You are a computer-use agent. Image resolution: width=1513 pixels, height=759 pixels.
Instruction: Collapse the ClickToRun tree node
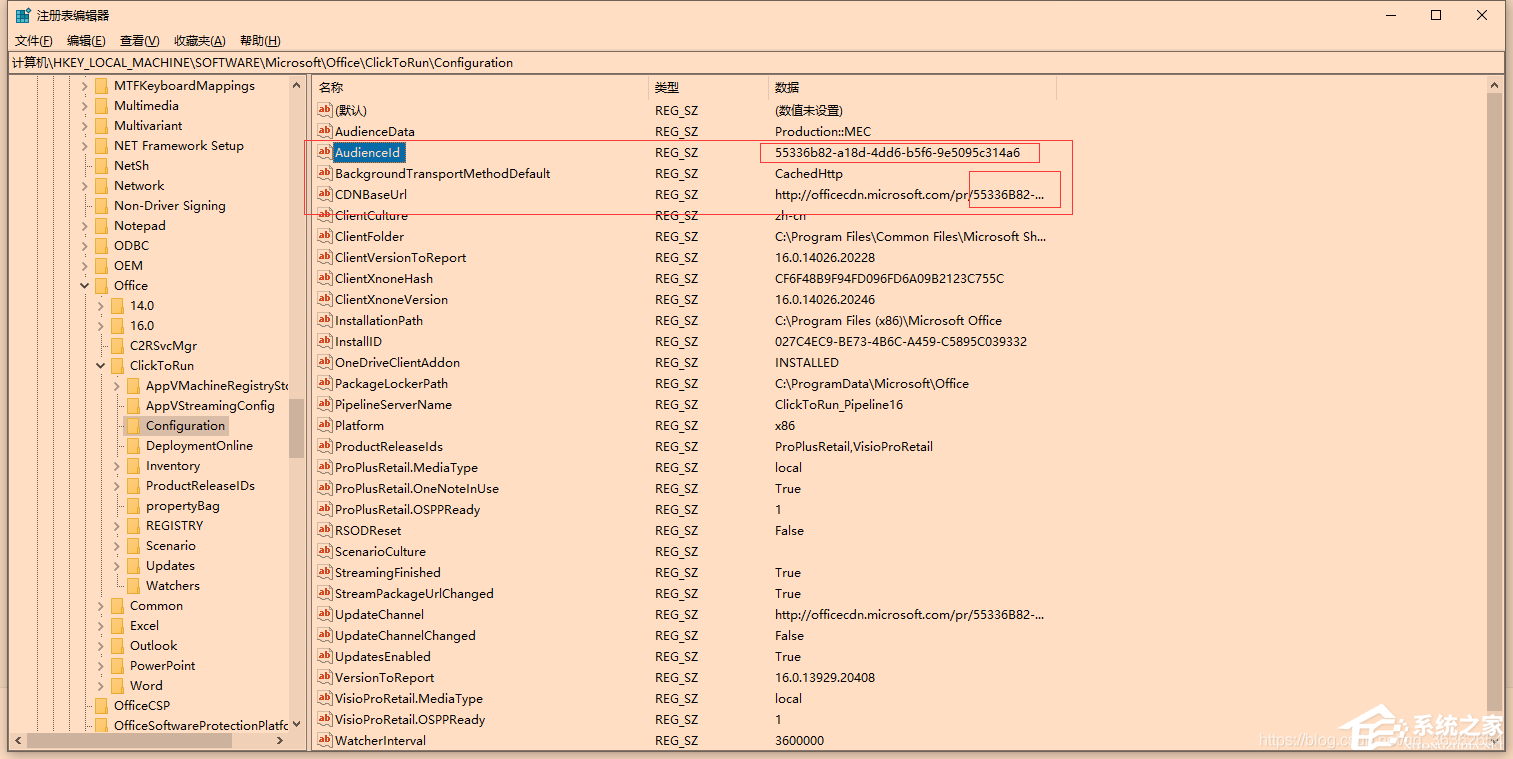101,366
